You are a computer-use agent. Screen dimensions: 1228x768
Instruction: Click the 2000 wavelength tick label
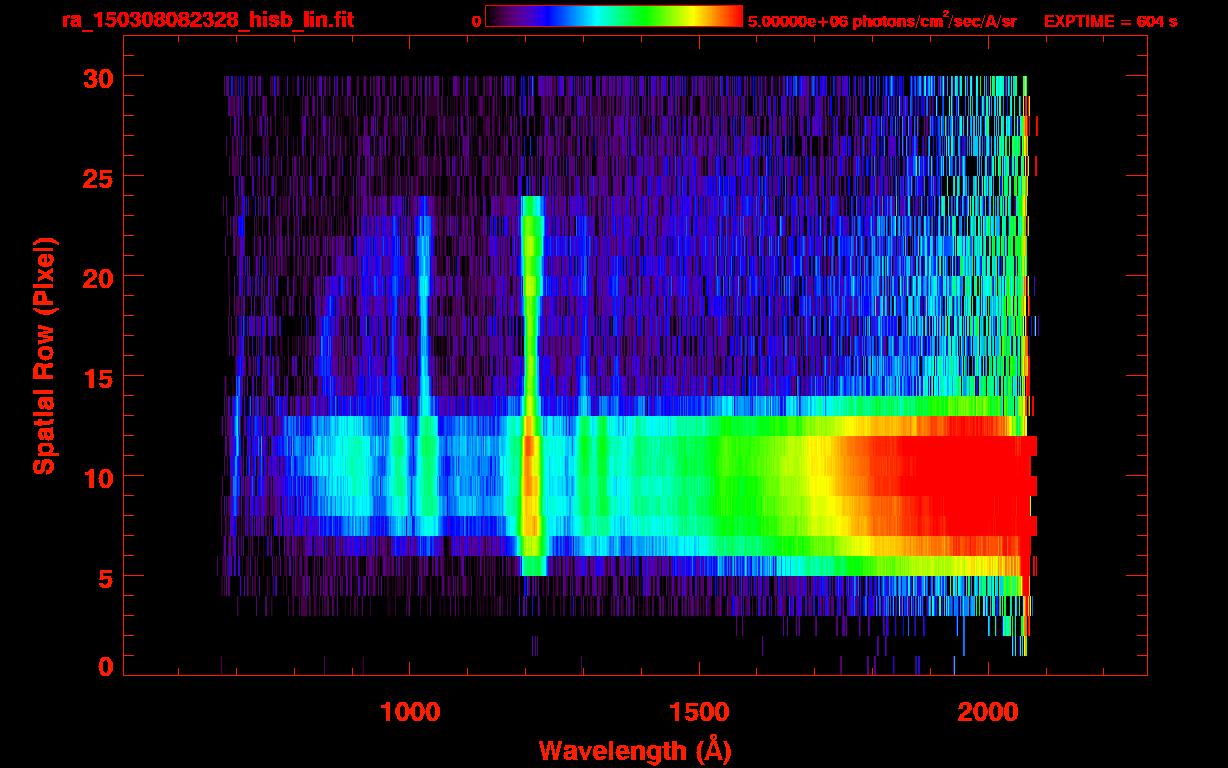click(x=988, y=712)
